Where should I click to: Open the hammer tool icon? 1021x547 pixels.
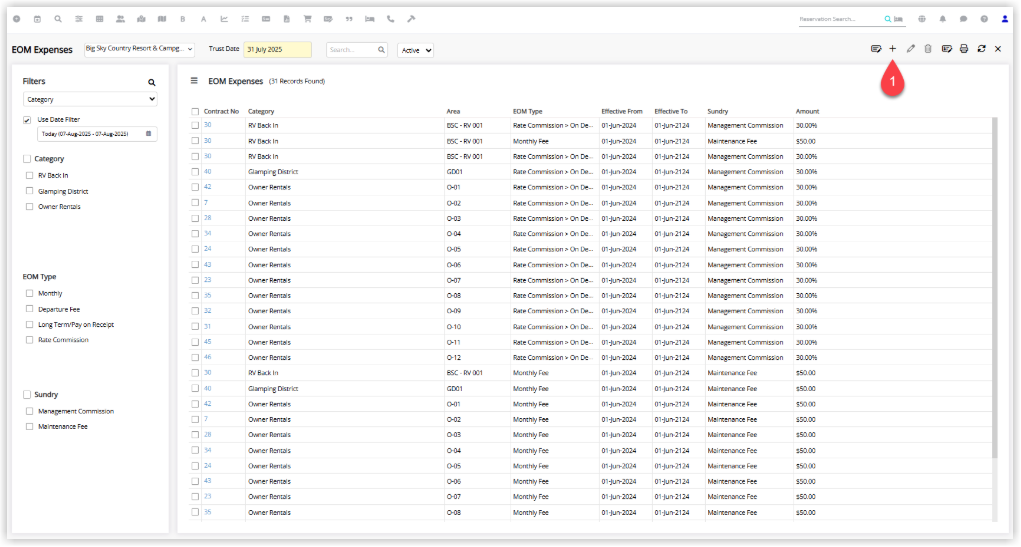point(412,19)
